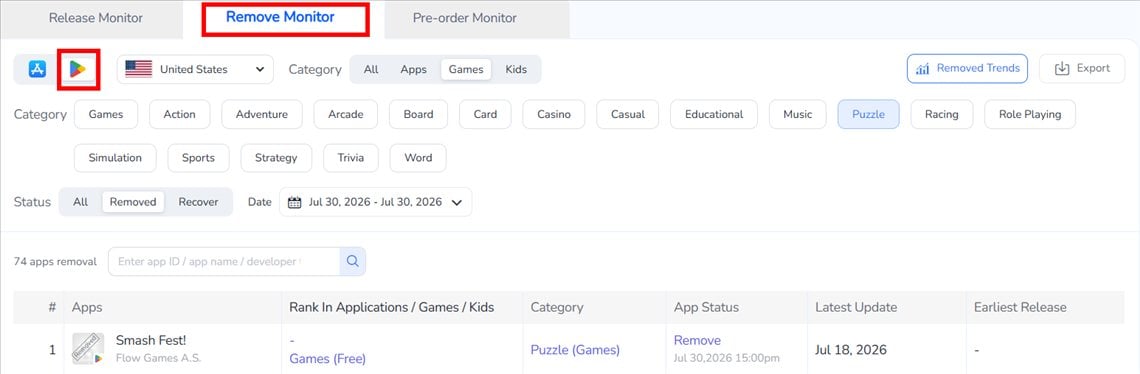Open the Puzzle (Games) category link
1140x374 pixels.
click(x=575, y=350)
